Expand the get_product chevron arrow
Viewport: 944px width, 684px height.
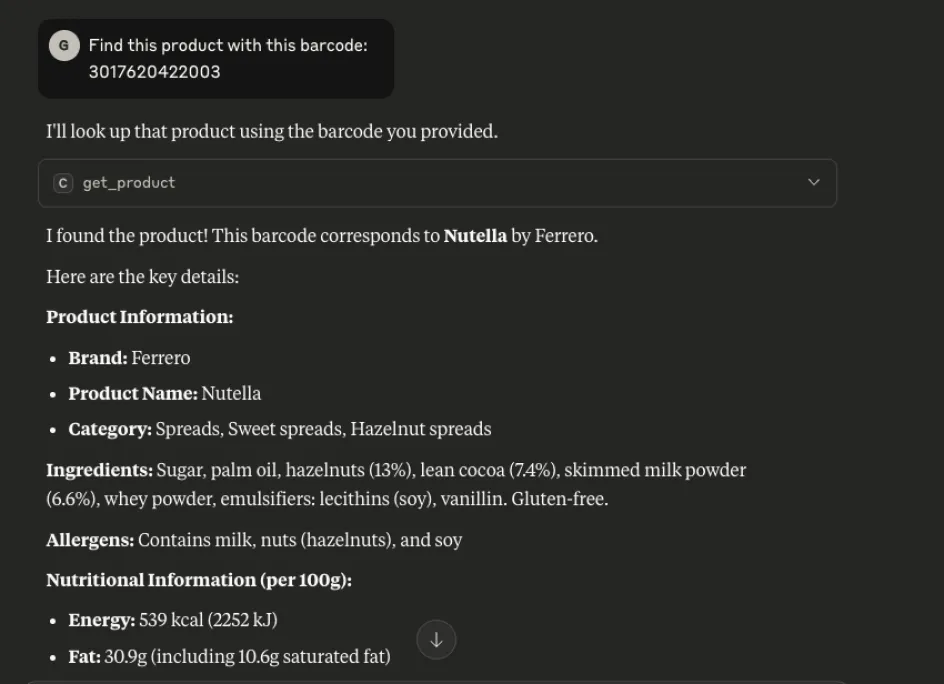click(x=813, y=183)
